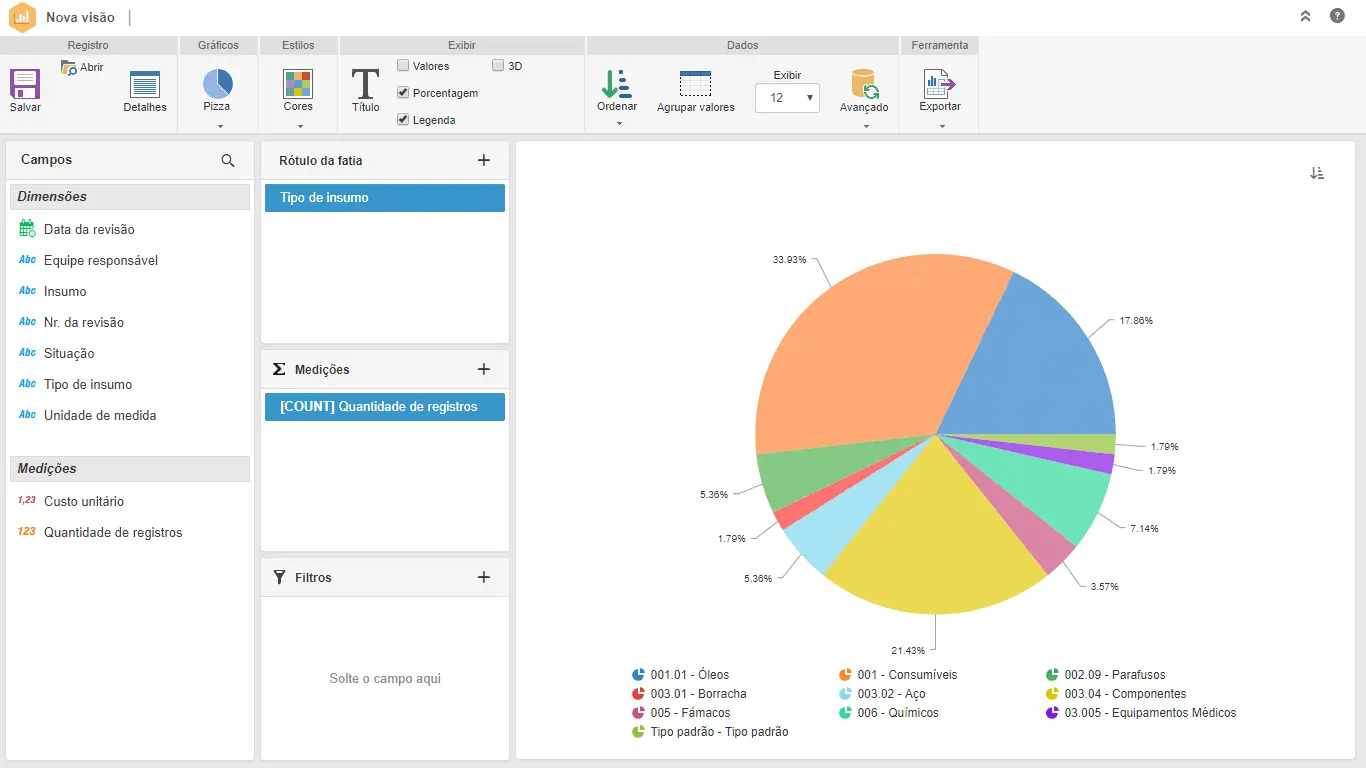Enable the Valores checkbox

(403, 66)
